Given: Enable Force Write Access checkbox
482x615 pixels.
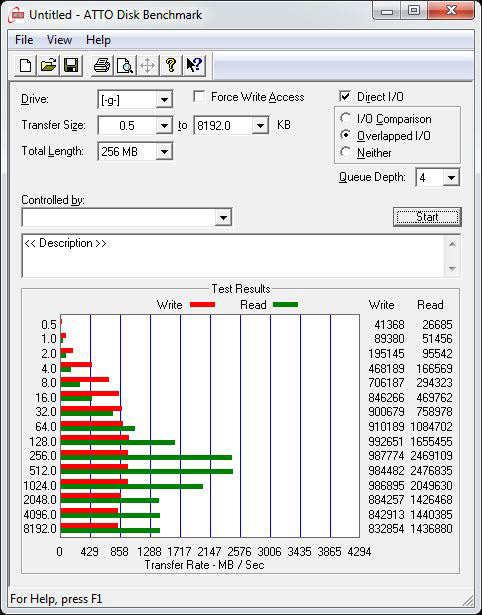Looking at the screenshot, I should pos(199,96).
